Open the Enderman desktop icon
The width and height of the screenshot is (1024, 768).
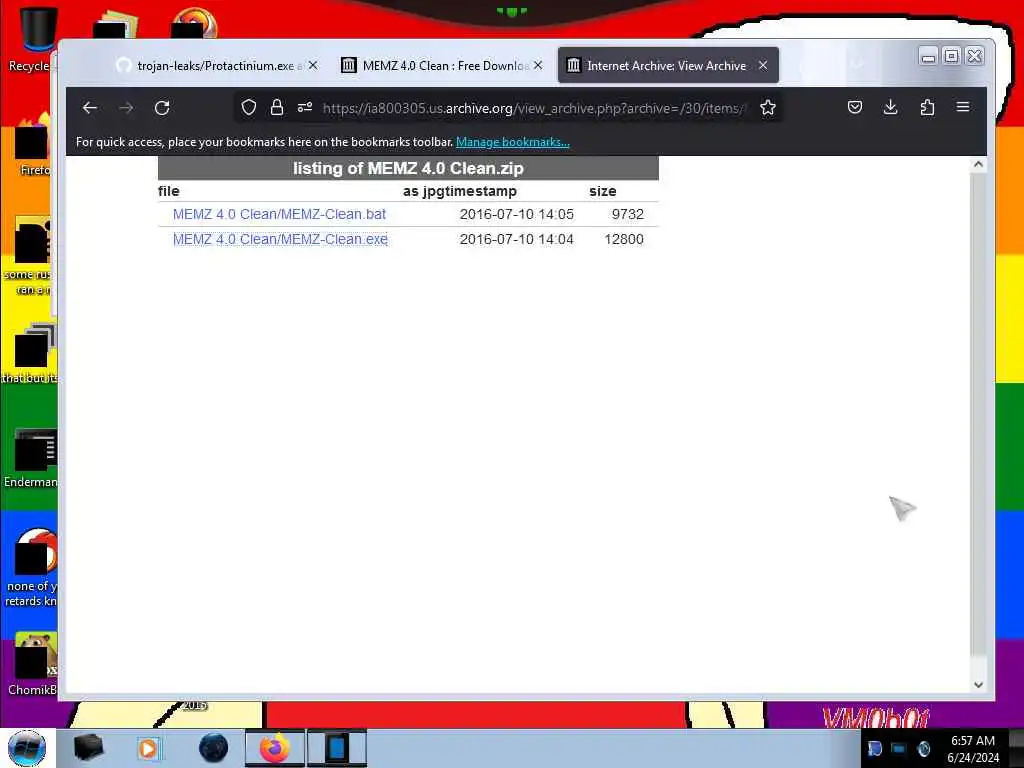coord(31,458)
